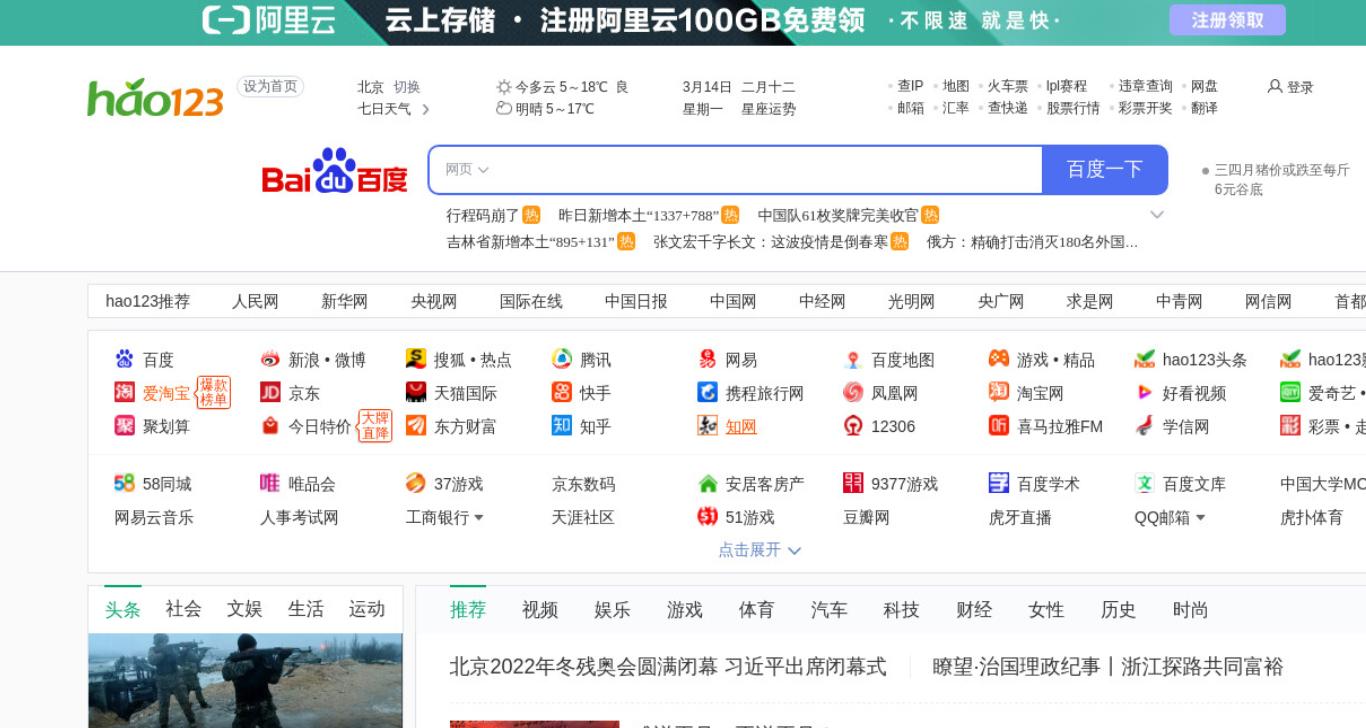Switch to 财经 feed tab
This screenshot has height=728, width=1366.
coord(974,610)
